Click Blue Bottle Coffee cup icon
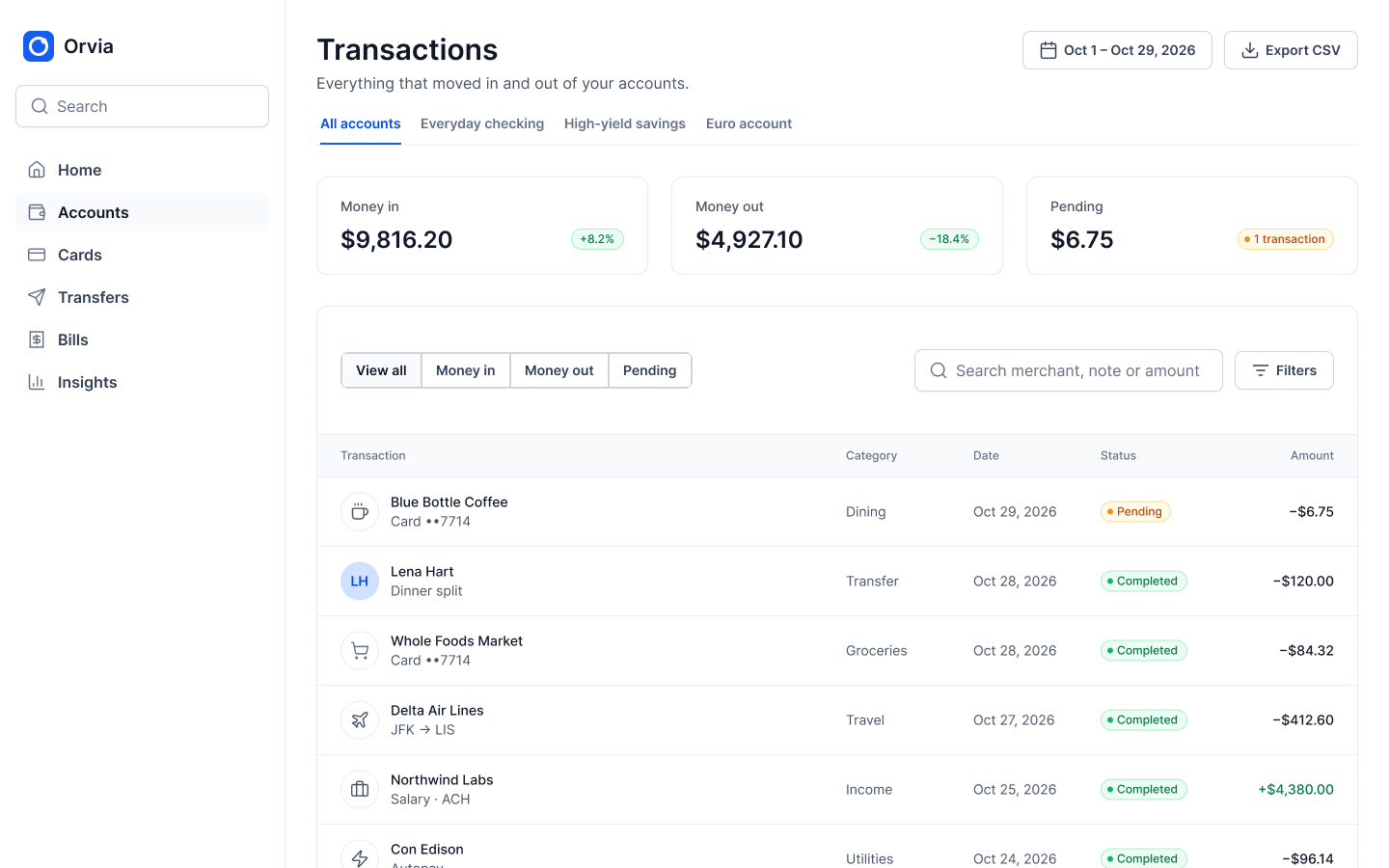 coord(360,512)
